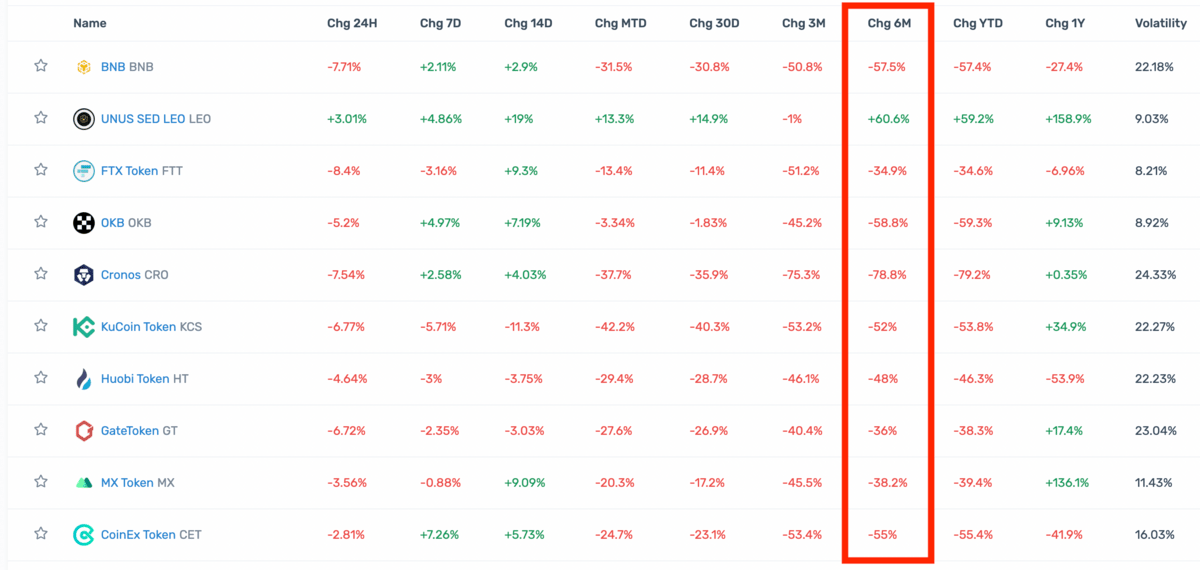
Task: Sort by Volatility column header
Action: pyautogui.click(x=1161, y=23)
